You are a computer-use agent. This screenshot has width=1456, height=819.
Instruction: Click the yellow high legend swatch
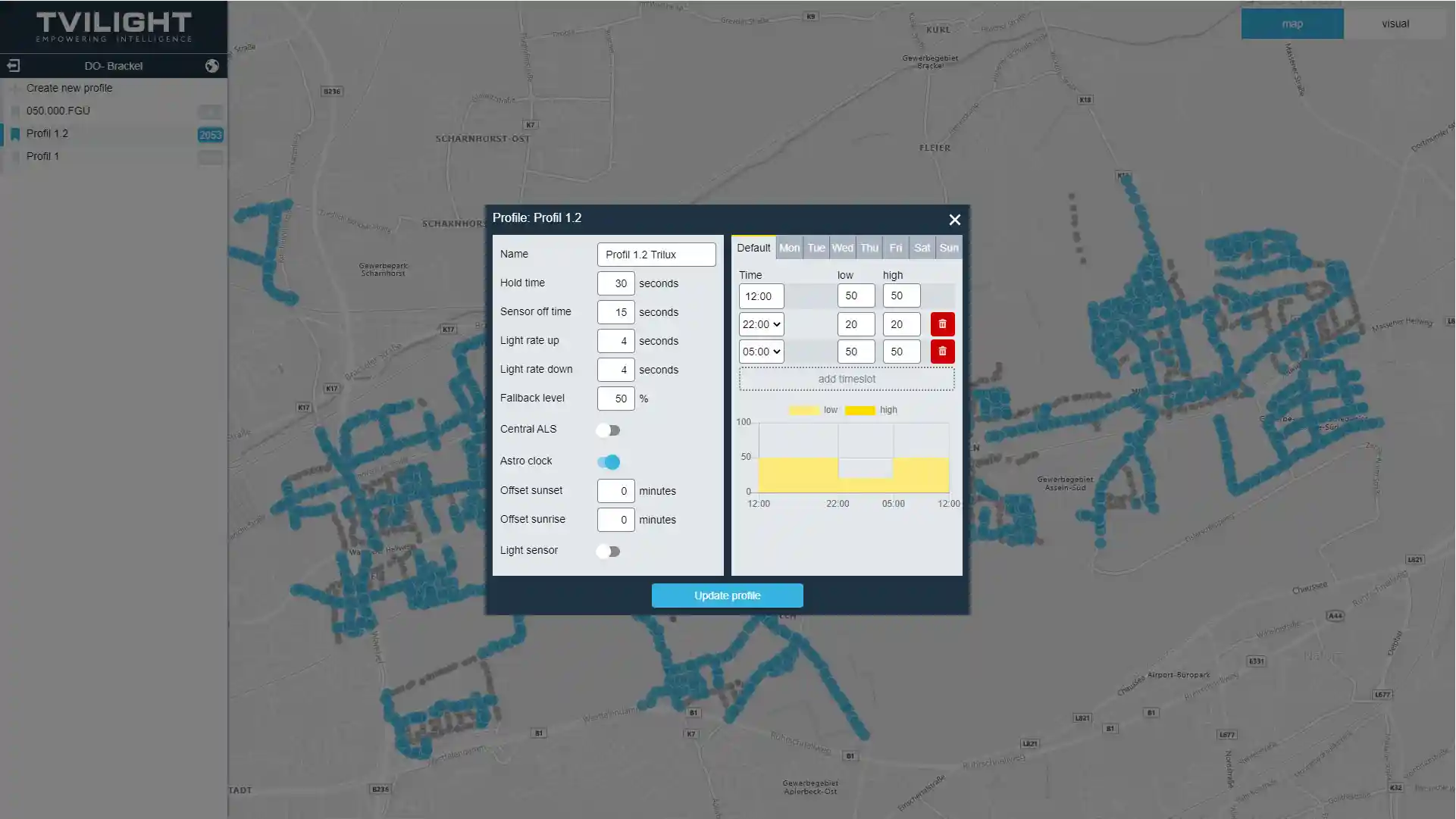click(x=860, y=410)
